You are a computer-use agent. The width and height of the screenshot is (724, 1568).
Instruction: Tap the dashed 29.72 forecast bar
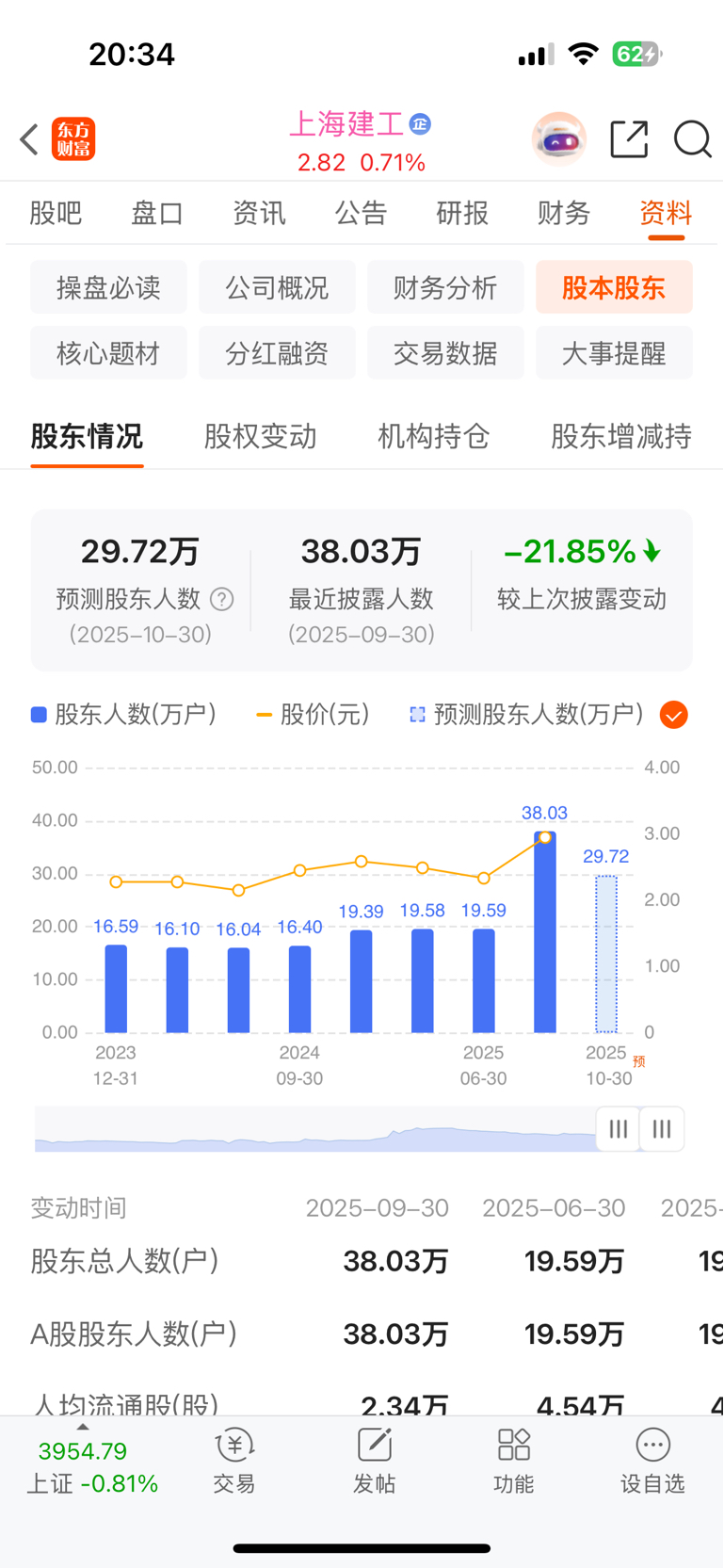pyautogui.click(x=606, y=954)
